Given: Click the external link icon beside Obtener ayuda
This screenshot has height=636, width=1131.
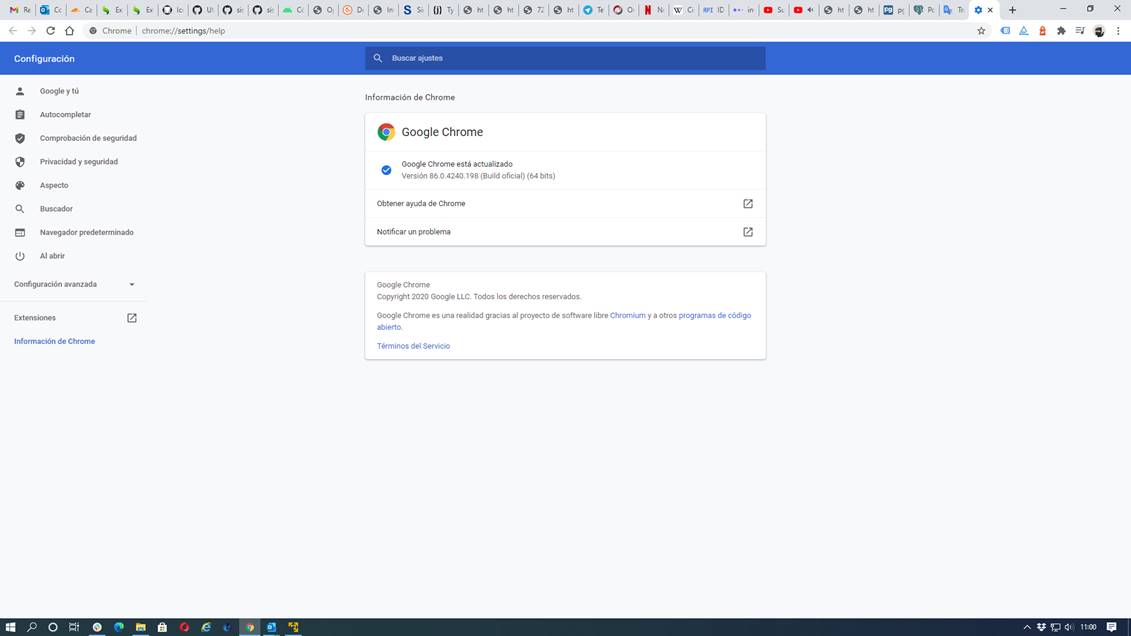Looking at the screenshot, I should [747, 204].
